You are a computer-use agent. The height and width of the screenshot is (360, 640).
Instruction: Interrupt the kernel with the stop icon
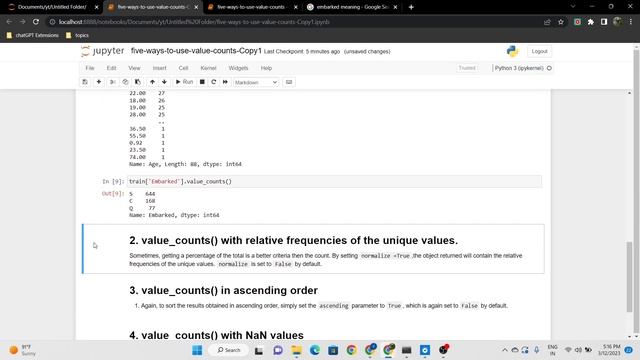click(x=202, y=82)
